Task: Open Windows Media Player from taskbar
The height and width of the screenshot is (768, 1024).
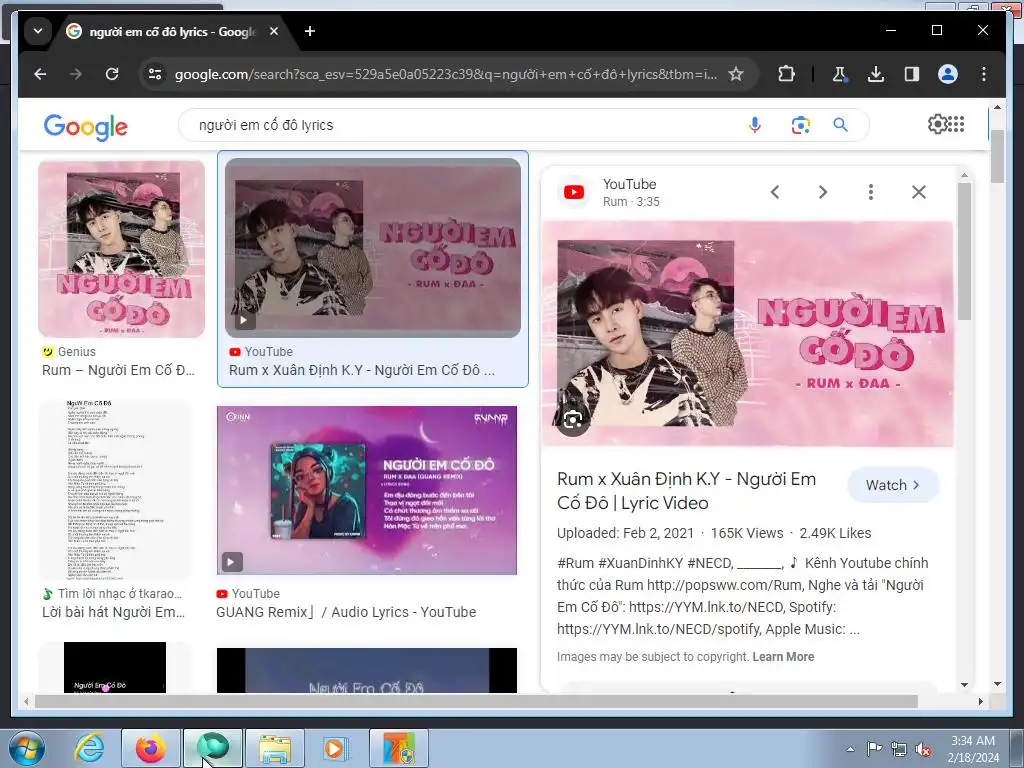Action: [x=336, y=748]
